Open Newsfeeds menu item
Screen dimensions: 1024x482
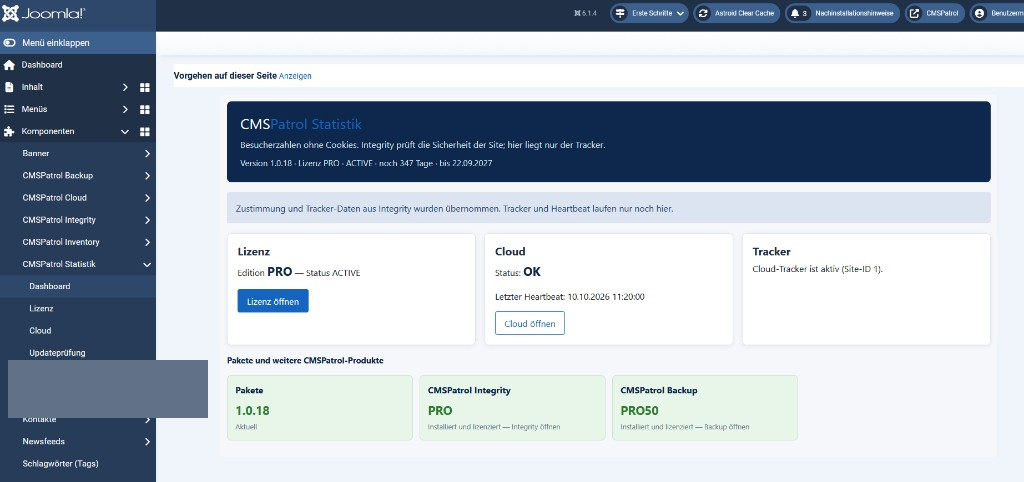(44, 442)
